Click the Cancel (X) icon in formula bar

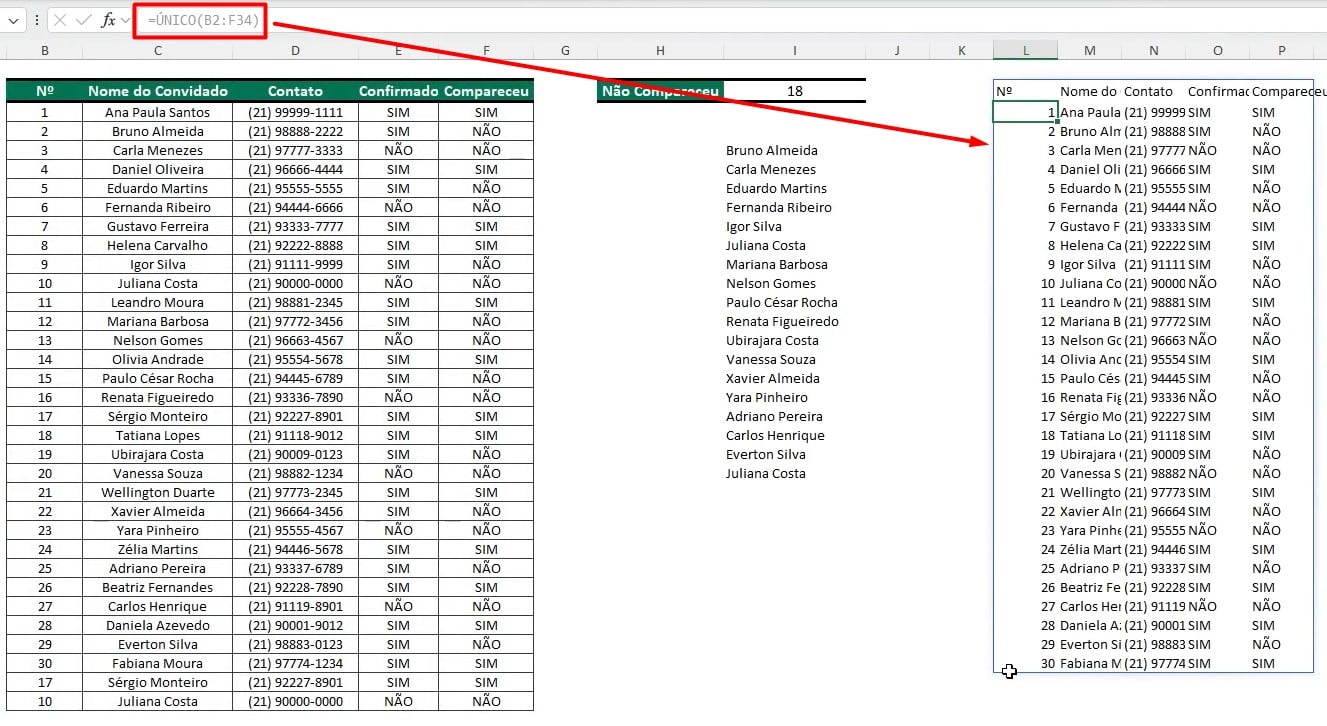click(x=61, y=20)
